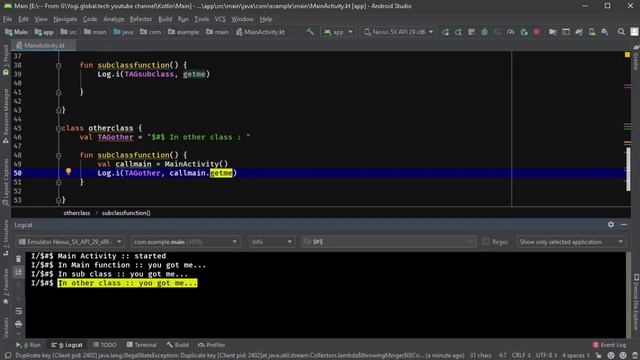The image size is (640, 360).
Task: Open the com.example.main process dropdown
Action: pos(185,242)
